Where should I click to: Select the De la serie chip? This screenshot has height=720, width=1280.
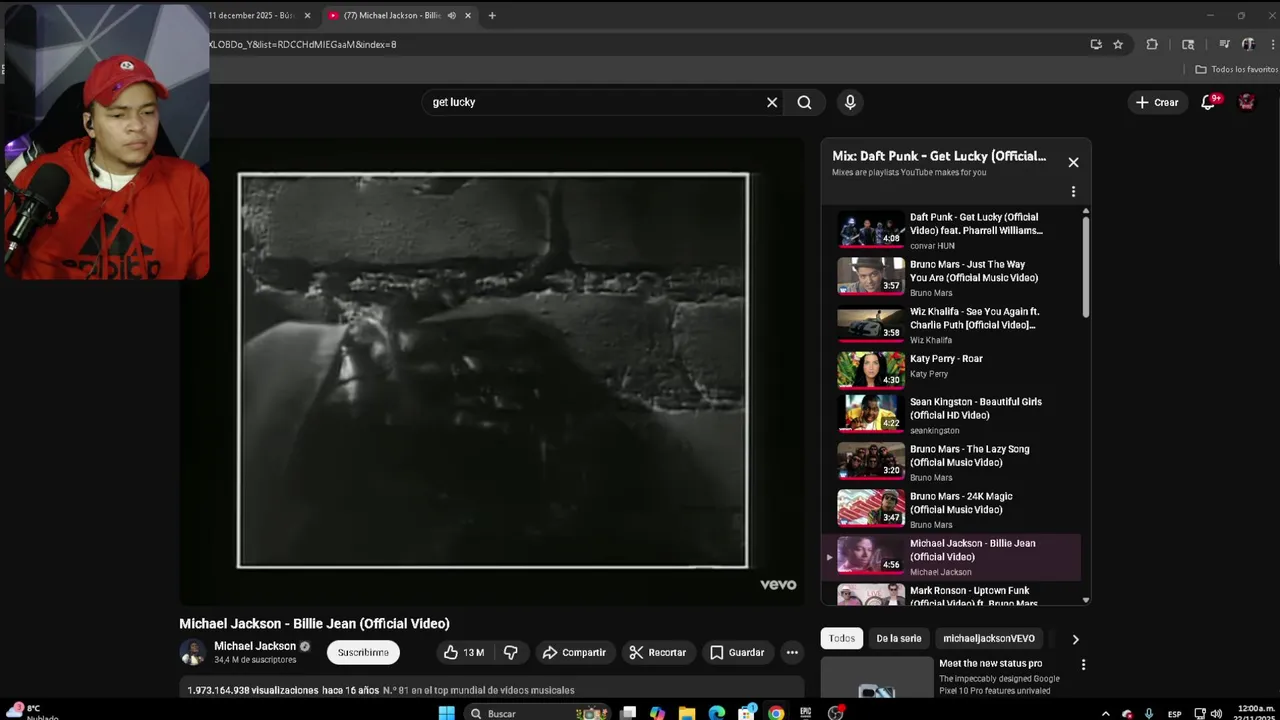(899, 638)
